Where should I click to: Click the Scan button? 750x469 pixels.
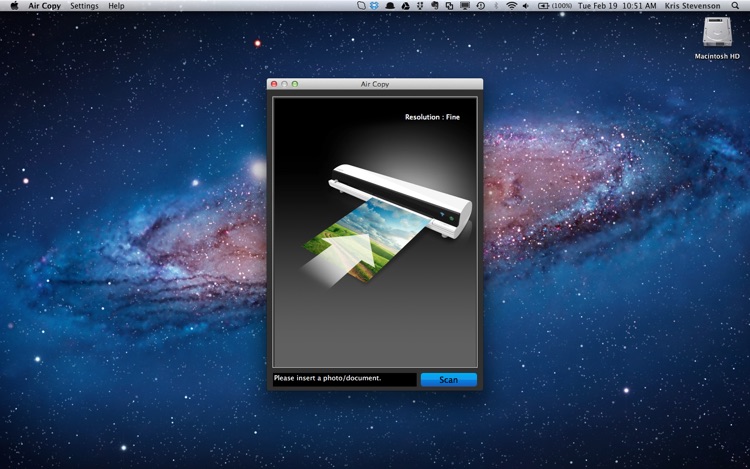pos(448,380)
